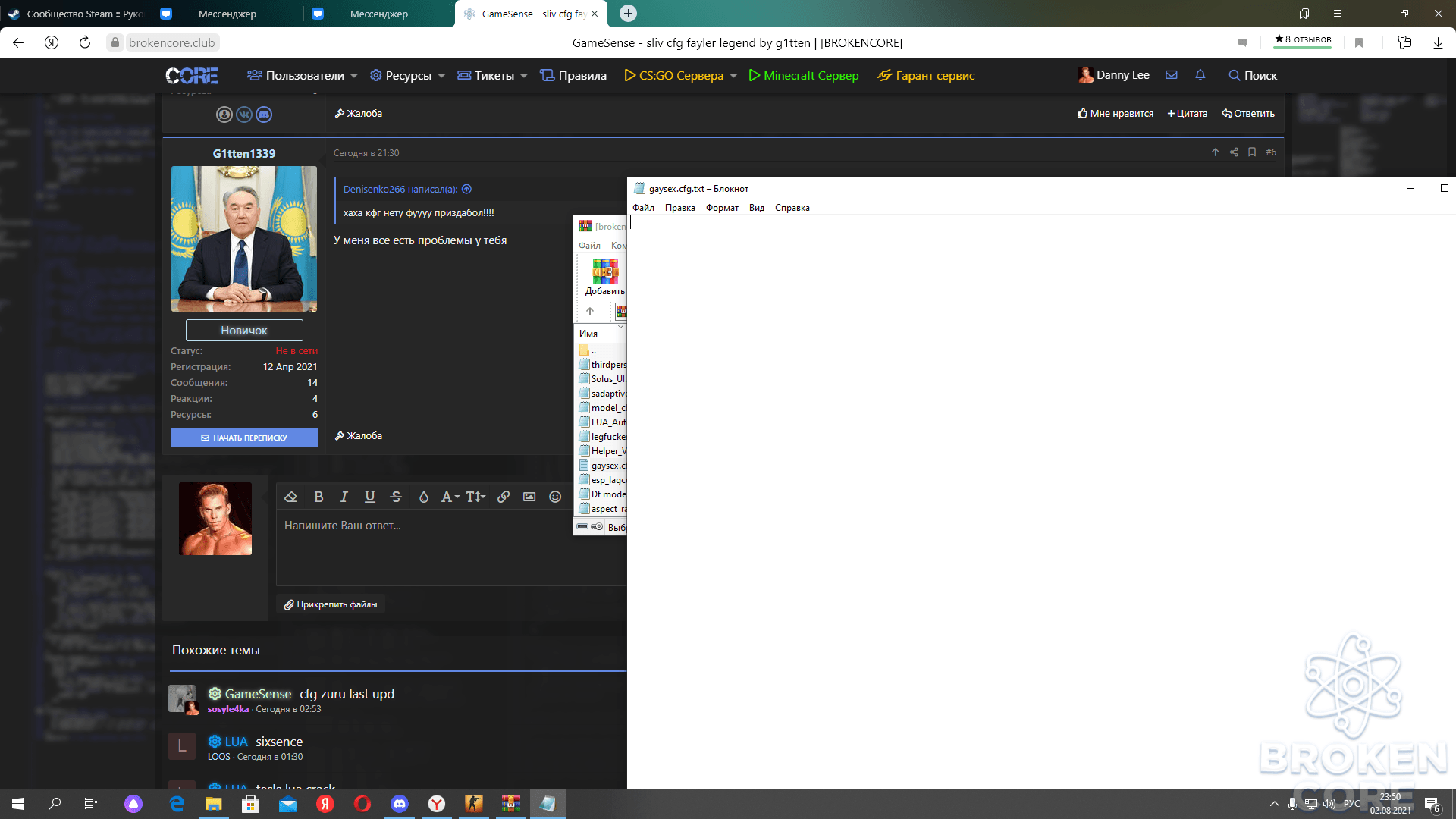This screenshot has width=1456, height=819.
Task: Toggle underline formatting in reply editor
Action: 370,497
